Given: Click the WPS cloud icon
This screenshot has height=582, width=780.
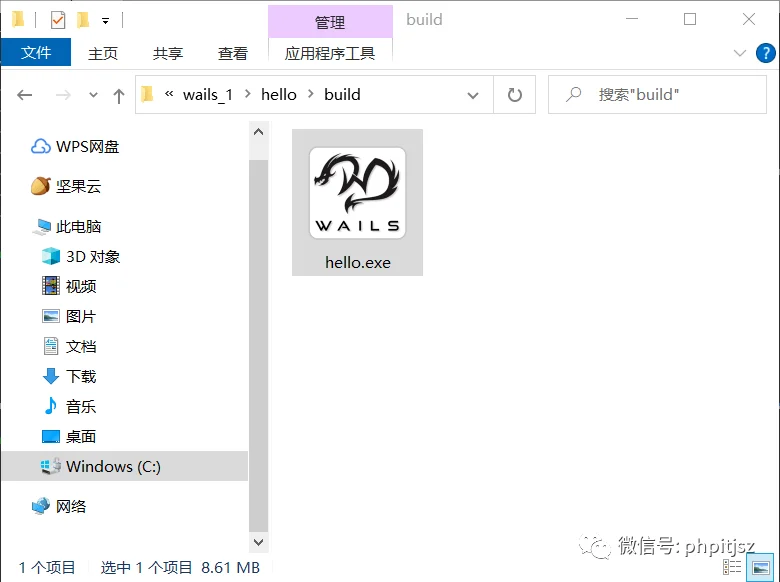Looking at the screenshot, I should (x=41, y=147).
